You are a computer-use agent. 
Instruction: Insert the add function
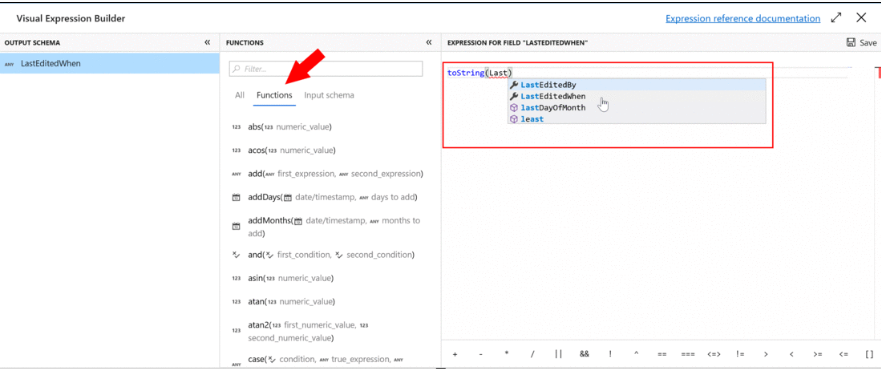[335, 174]
